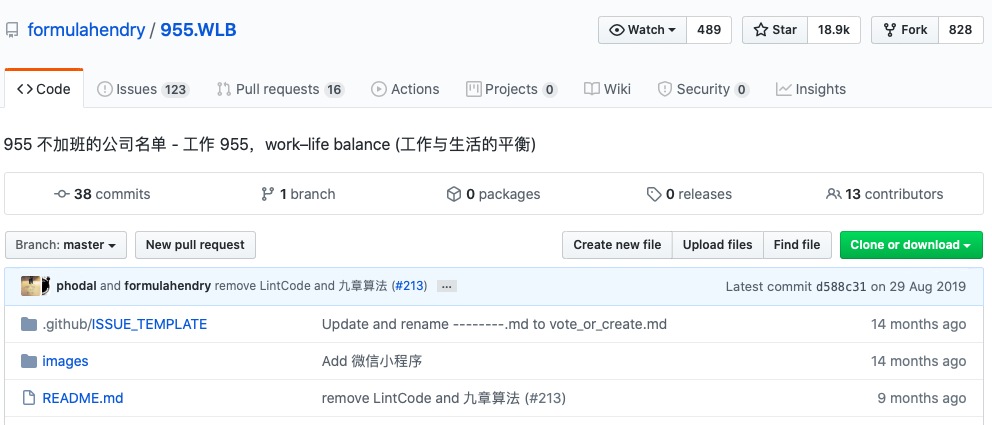This screenshot has height=425, width=992.
Task: Open the .github/ISSUE_TEMPLATE folder
Action: click(125, 324)
